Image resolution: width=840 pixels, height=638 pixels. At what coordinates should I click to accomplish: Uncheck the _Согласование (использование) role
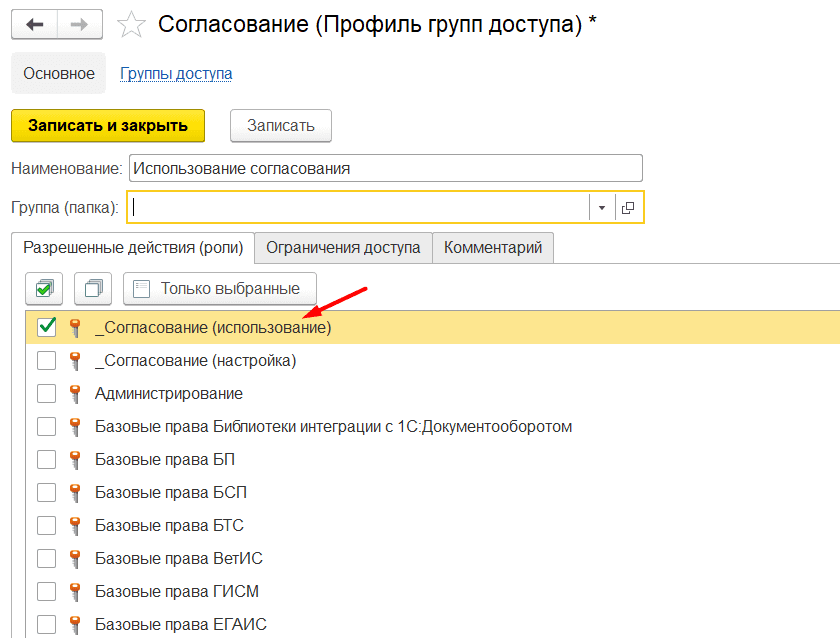click(x=47, y=327)
